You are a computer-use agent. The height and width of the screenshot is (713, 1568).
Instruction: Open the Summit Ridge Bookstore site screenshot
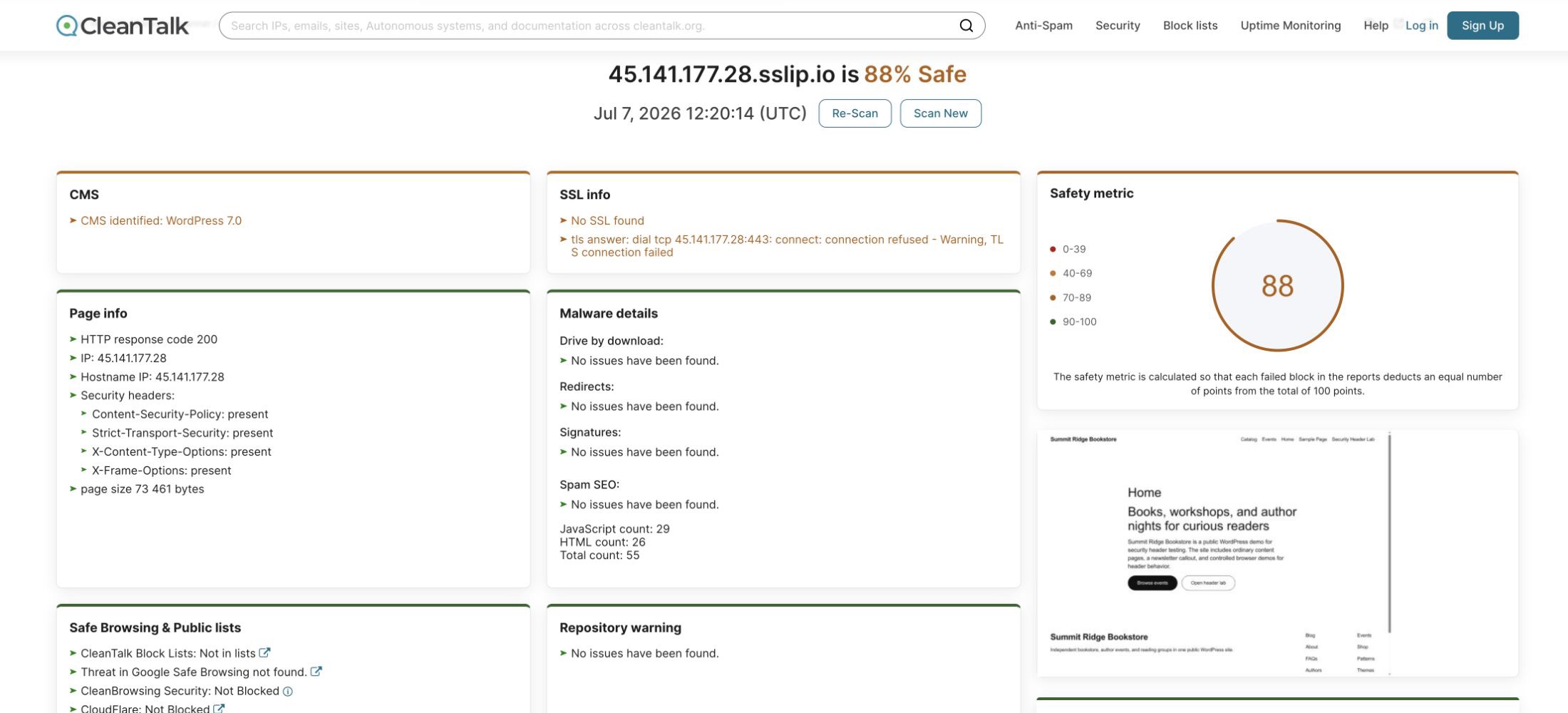coord(1277,553)
